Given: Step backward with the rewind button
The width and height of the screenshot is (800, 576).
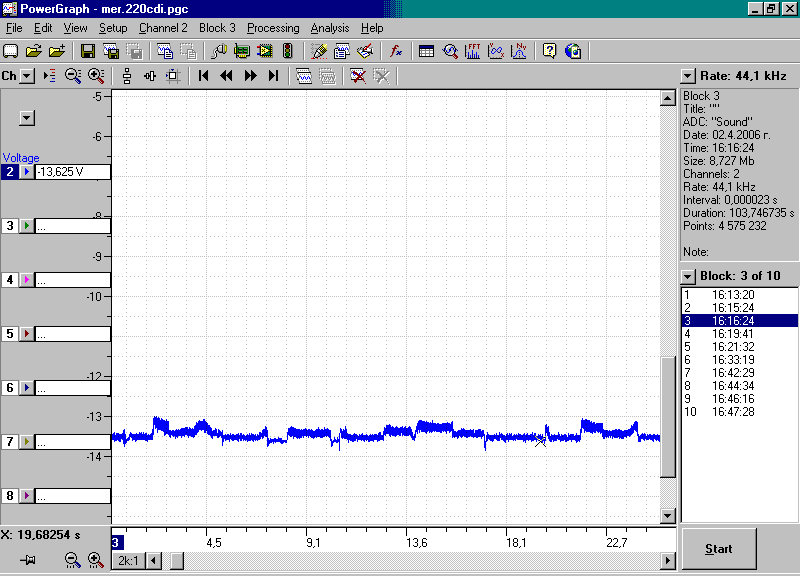Looking at the screenshot, I should tap(227, 76).
